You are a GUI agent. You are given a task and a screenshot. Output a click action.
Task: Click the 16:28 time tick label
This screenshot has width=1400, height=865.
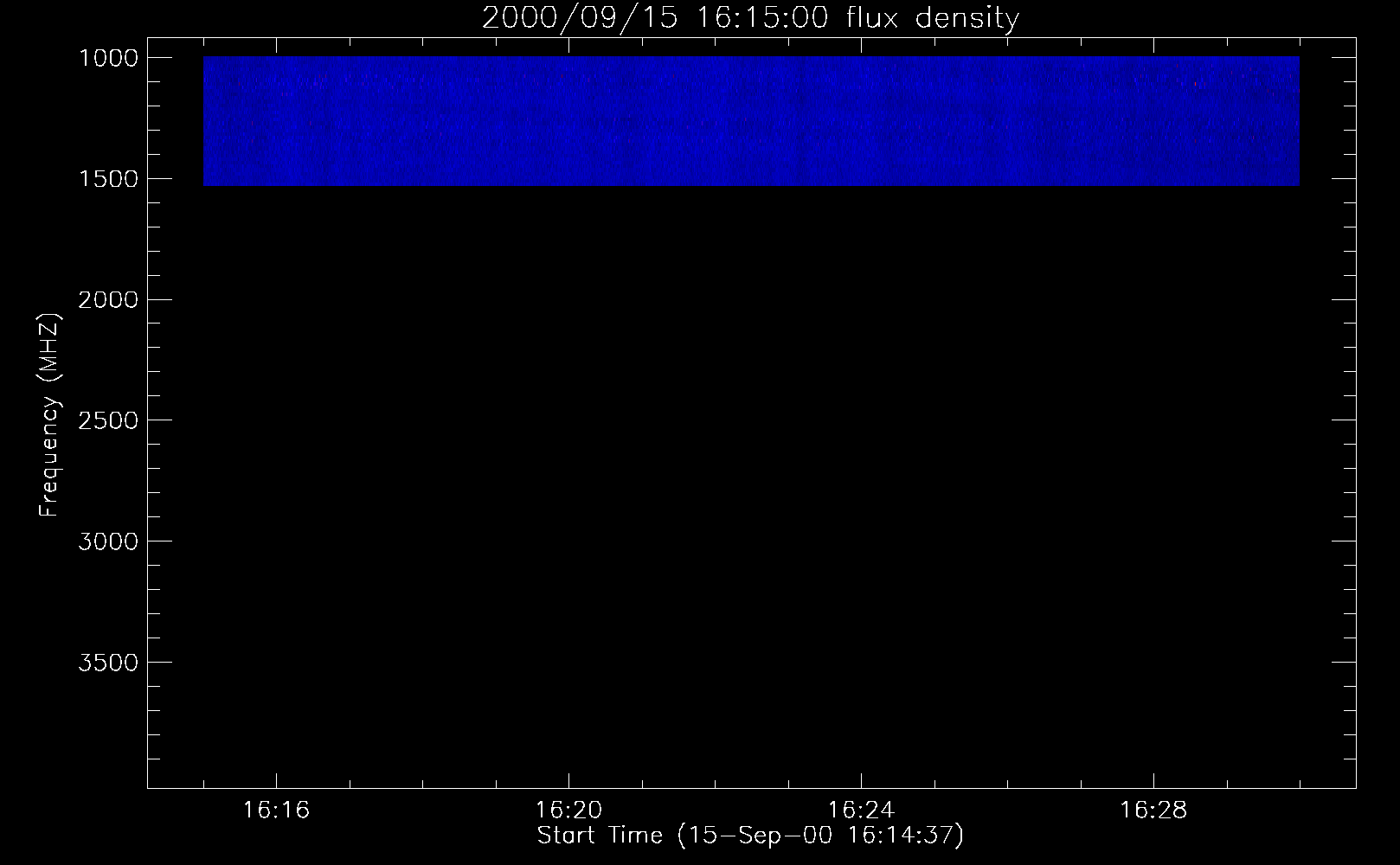pos(1153,811)
